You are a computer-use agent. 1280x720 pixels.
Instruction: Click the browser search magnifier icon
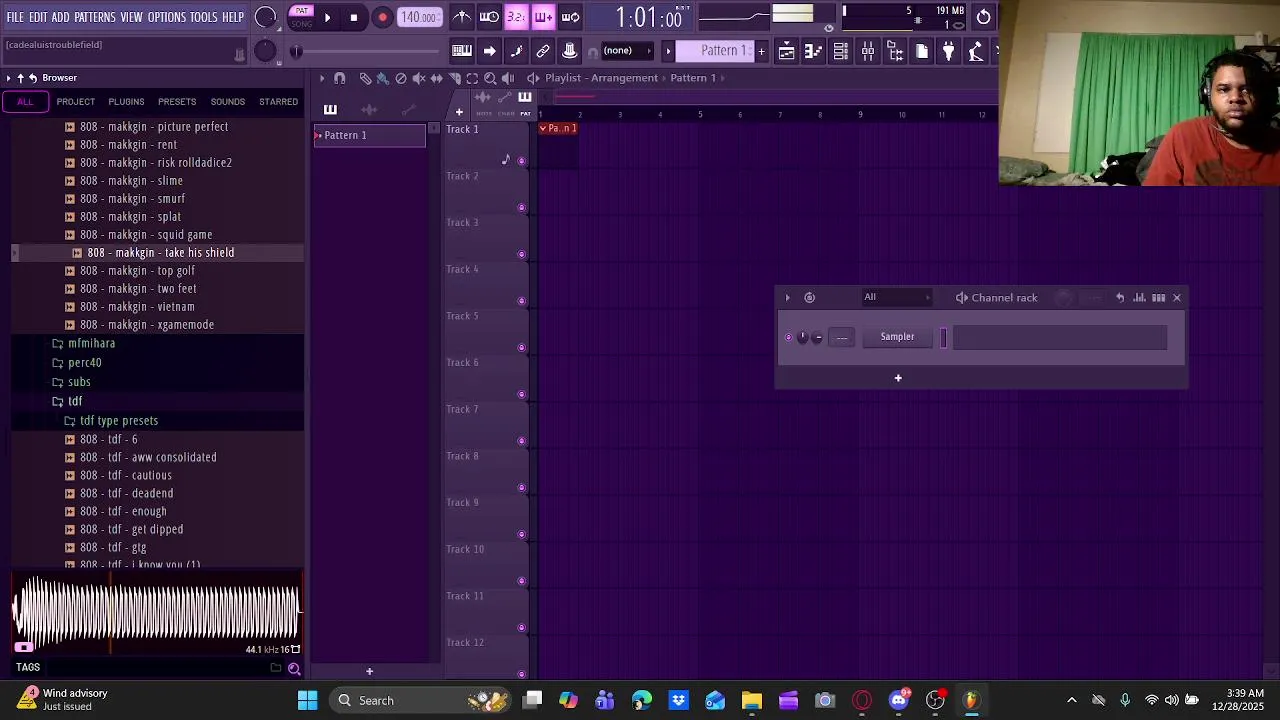(x=294, y=668)
